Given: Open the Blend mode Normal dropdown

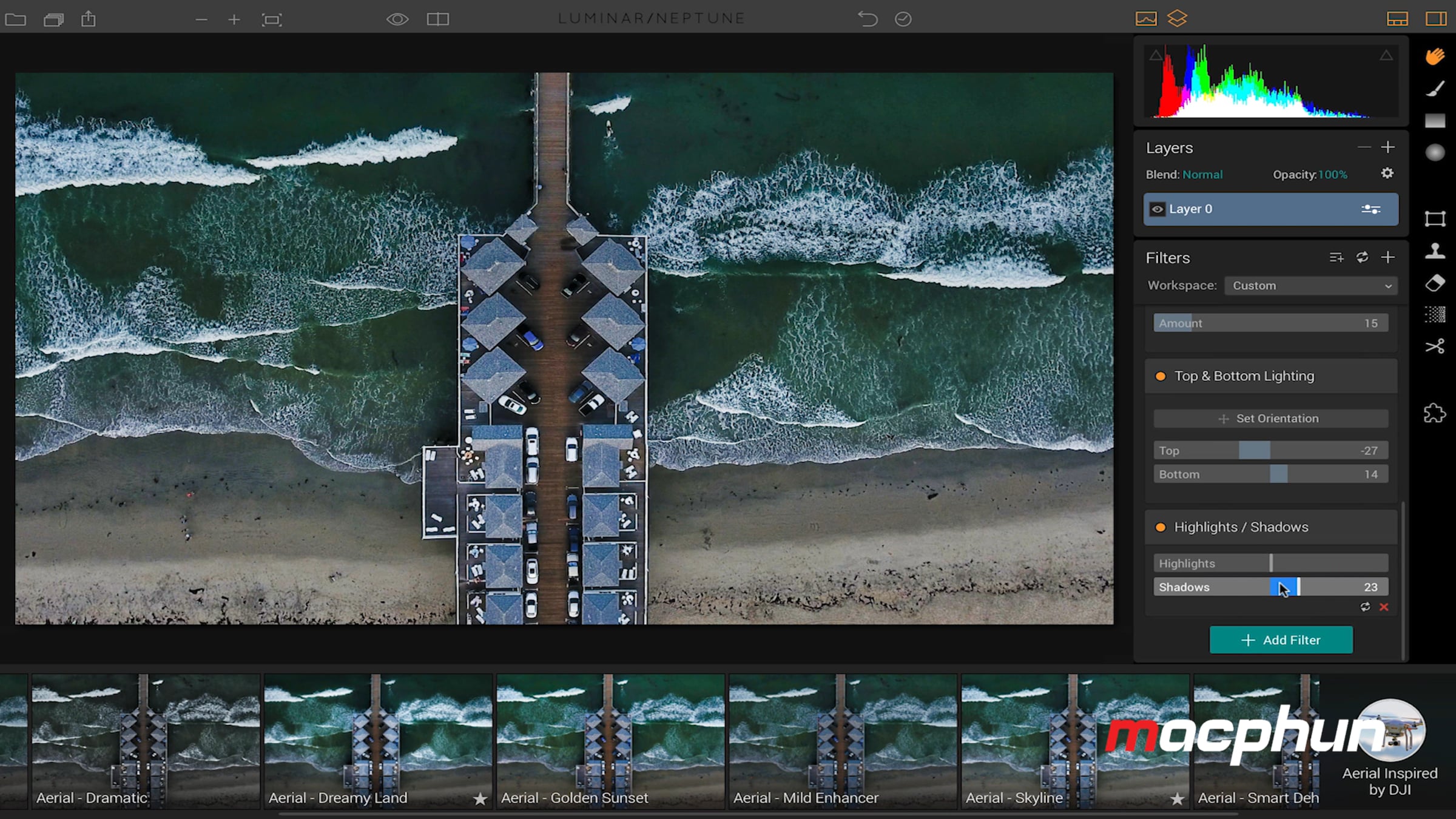Looking at the screenshot, I should click(1202, 175).
